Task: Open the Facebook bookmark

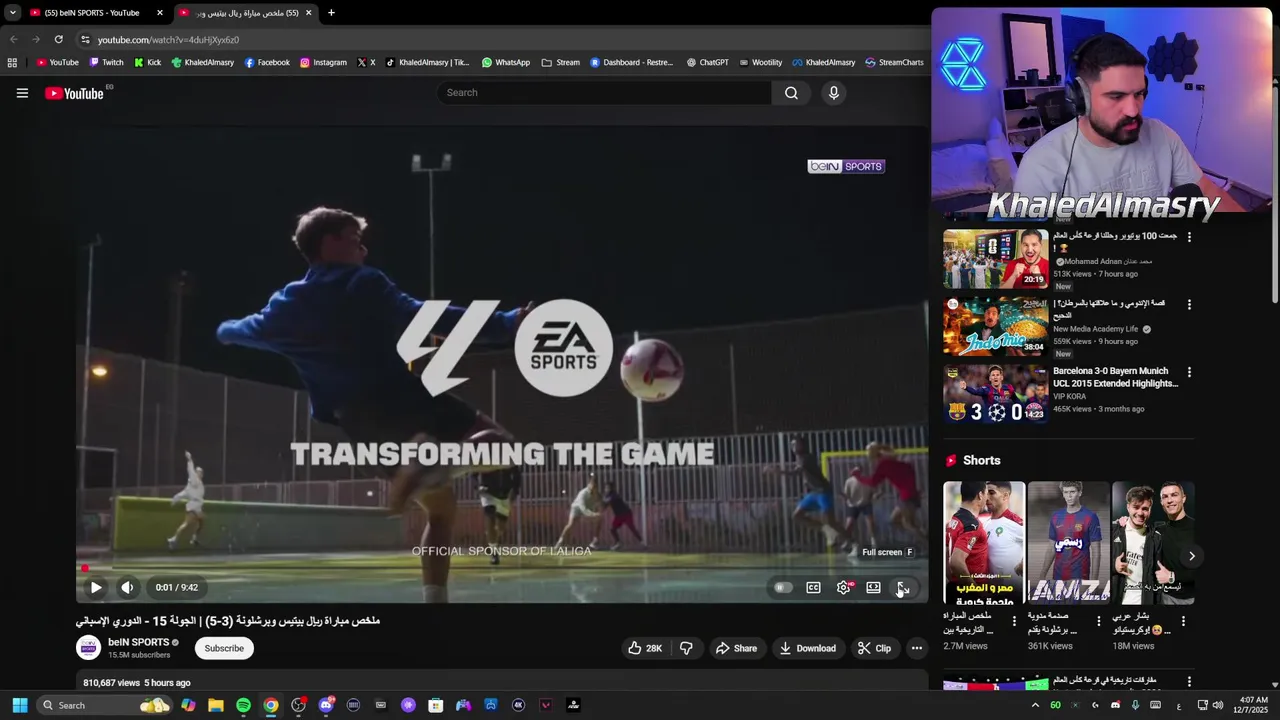Action: [267, 62]
